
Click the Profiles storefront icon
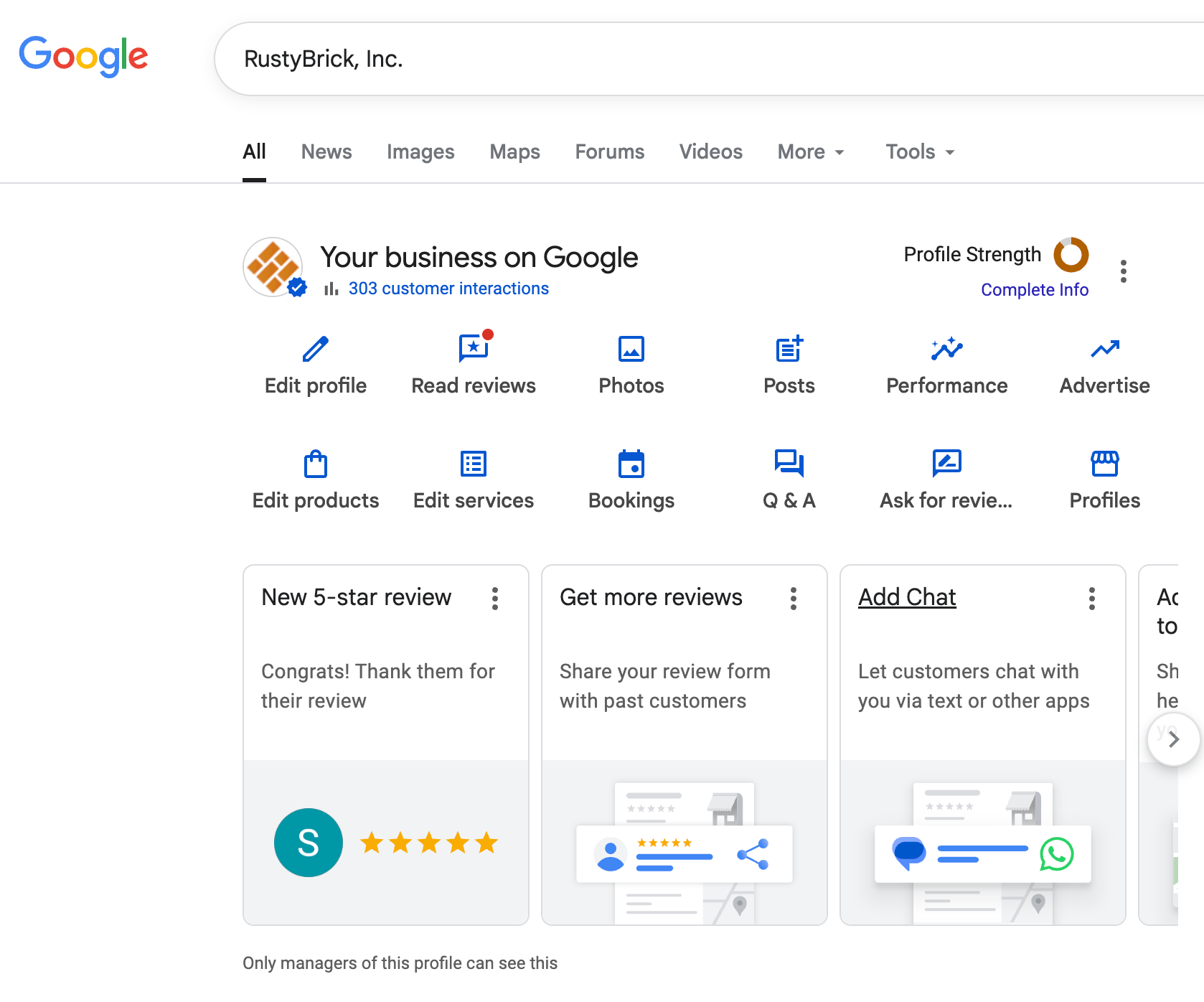pyautogui.click(x=1104, y=464)
